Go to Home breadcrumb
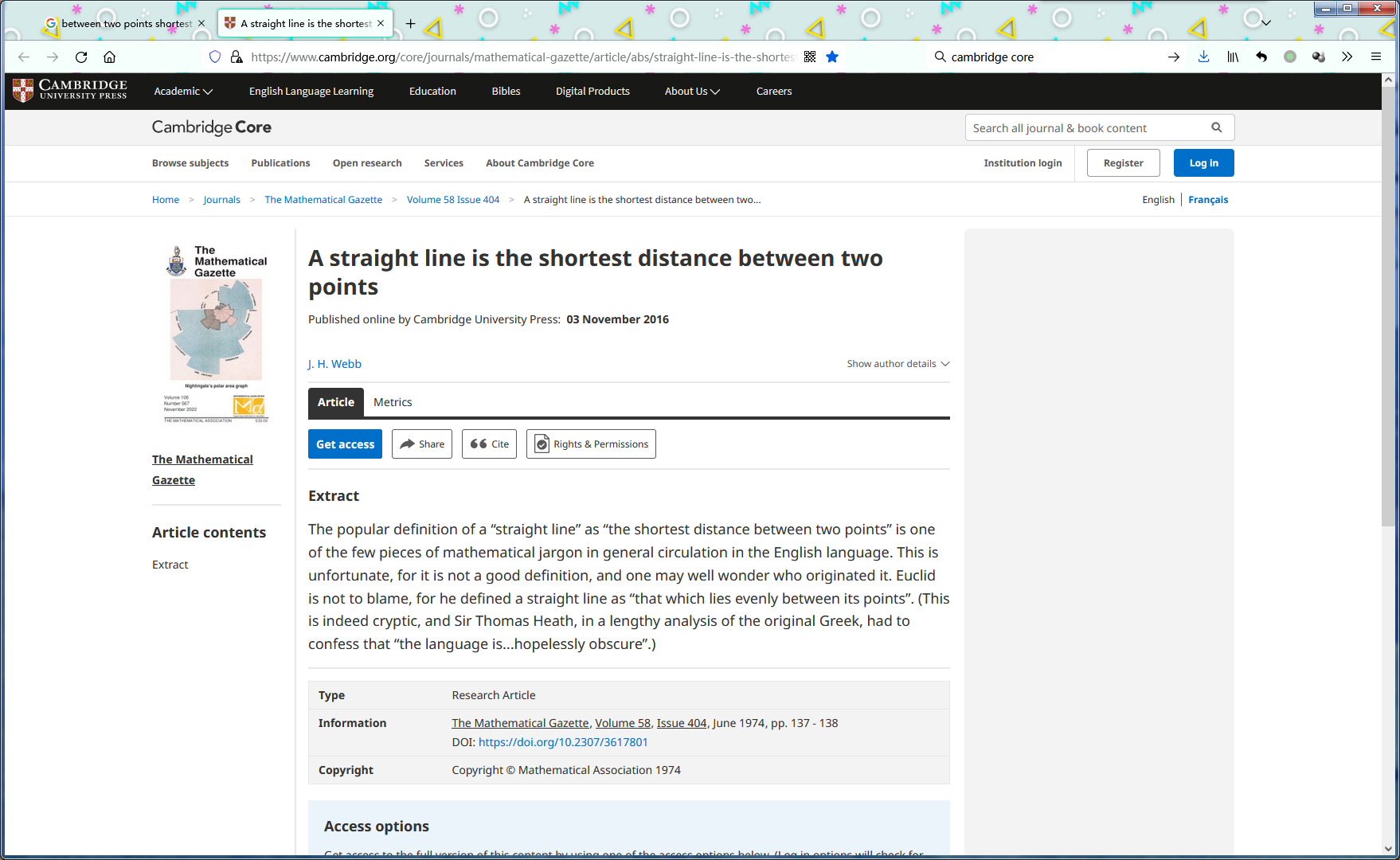1400x860 pixels. pyautogui.click(x=166, y=200)
